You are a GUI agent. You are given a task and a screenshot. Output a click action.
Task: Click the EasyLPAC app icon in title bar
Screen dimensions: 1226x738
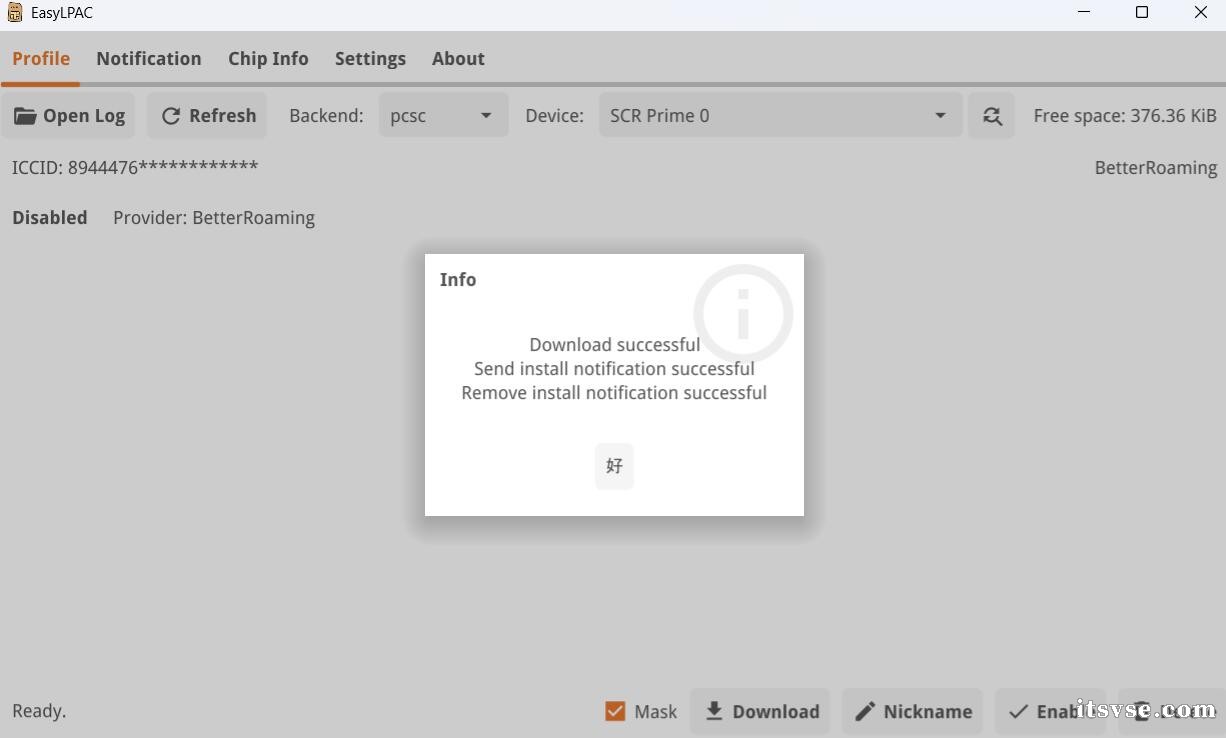coord(15,13)
